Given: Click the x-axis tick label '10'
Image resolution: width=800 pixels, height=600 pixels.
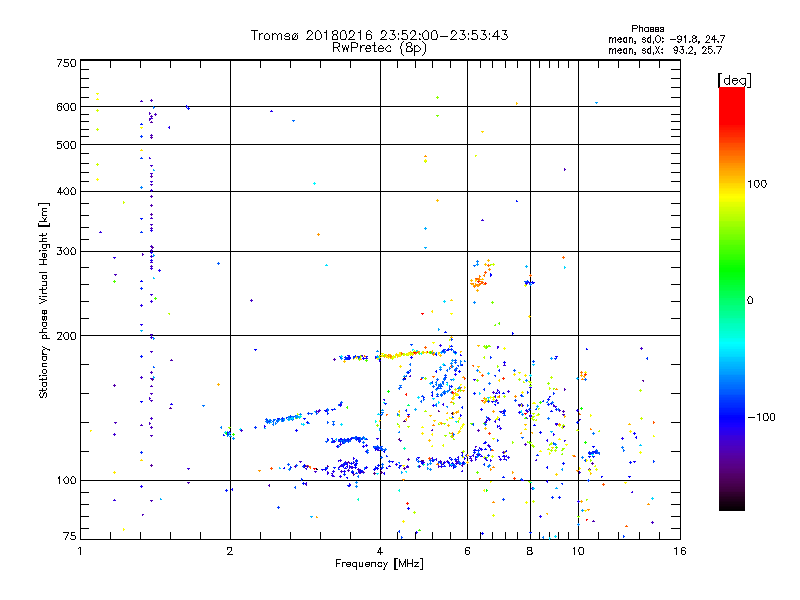Looking at the screenshot, I should tap(578, 551).
